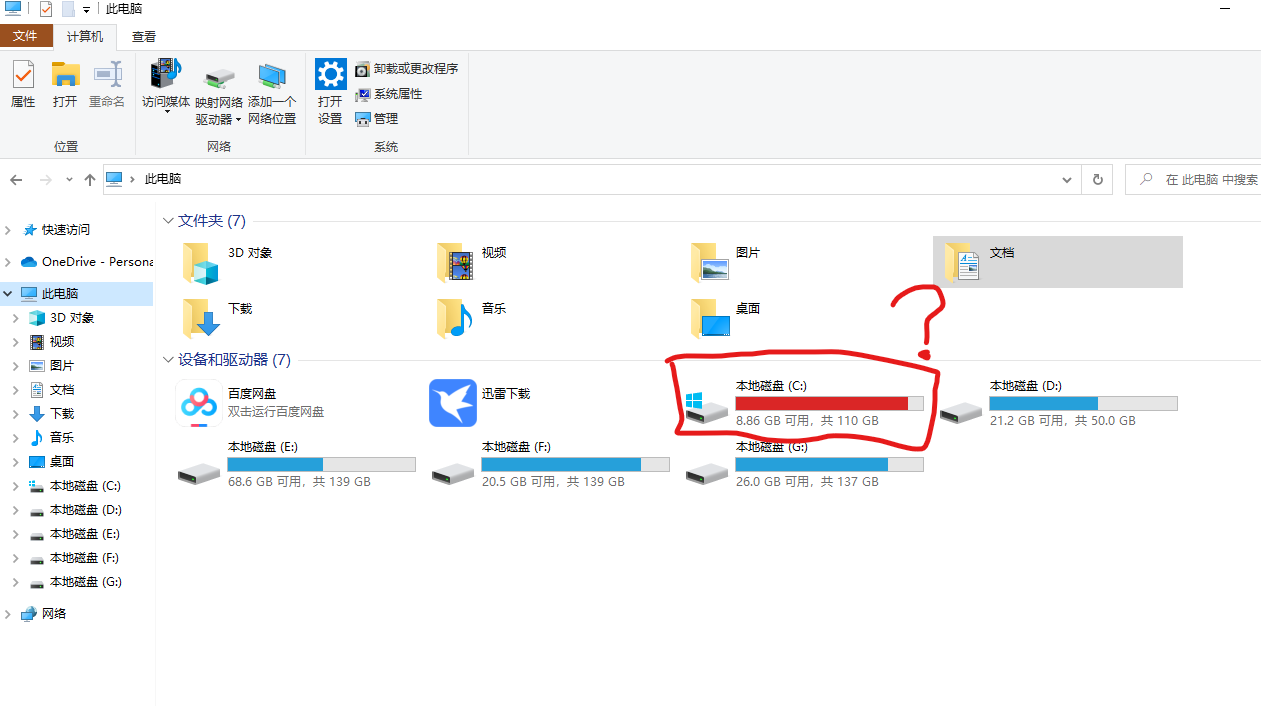1261x706 pixels.
Task: Click the Rename (重命名) ribbon icon
Action: pos(107,84)
